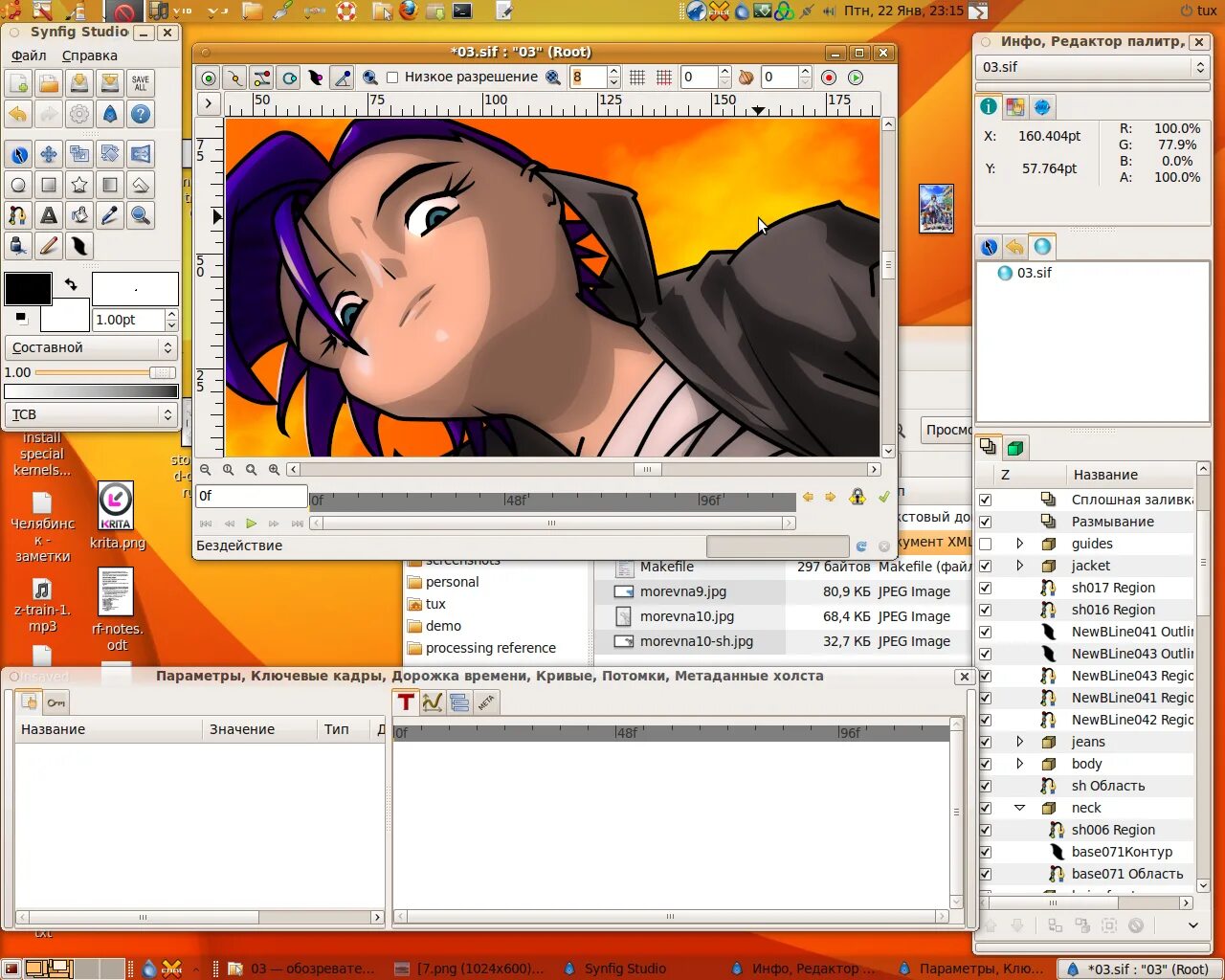Click the current frame '0f' input field
The height and width of the screenshot is (980, 1225).
252,496
